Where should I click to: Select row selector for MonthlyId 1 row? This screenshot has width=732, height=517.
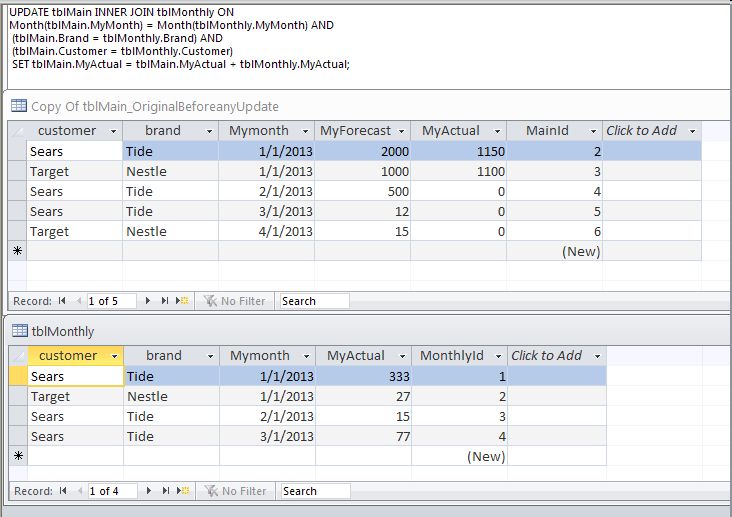click(x=18, y=376)
